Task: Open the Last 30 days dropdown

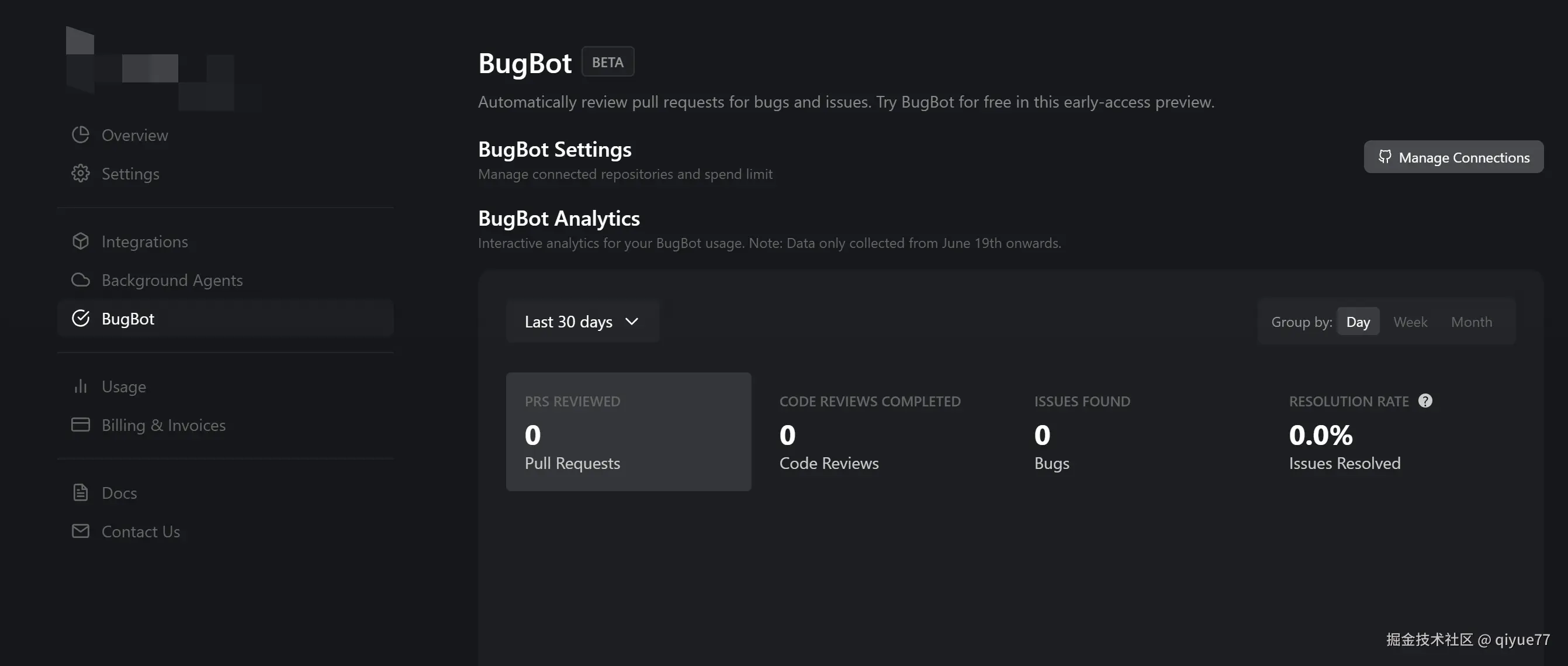Action: coord(568,322)
